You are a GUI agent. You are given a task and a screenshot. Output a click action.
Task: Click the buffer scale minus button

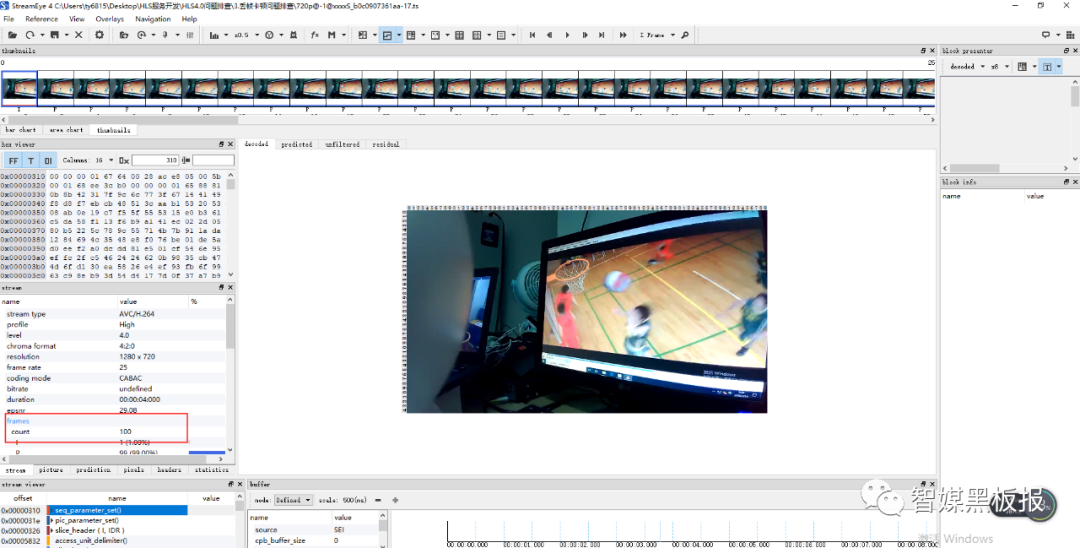tap(378, 500)
